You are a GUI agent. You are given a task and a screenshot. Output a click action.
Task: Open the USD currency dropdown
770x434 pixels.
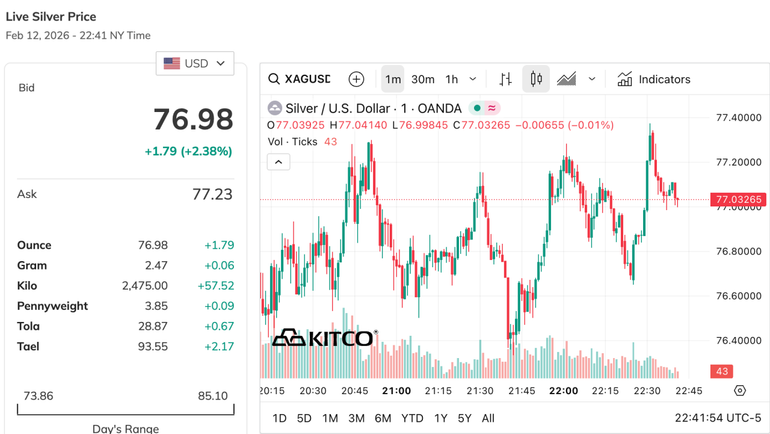point(195,63)
